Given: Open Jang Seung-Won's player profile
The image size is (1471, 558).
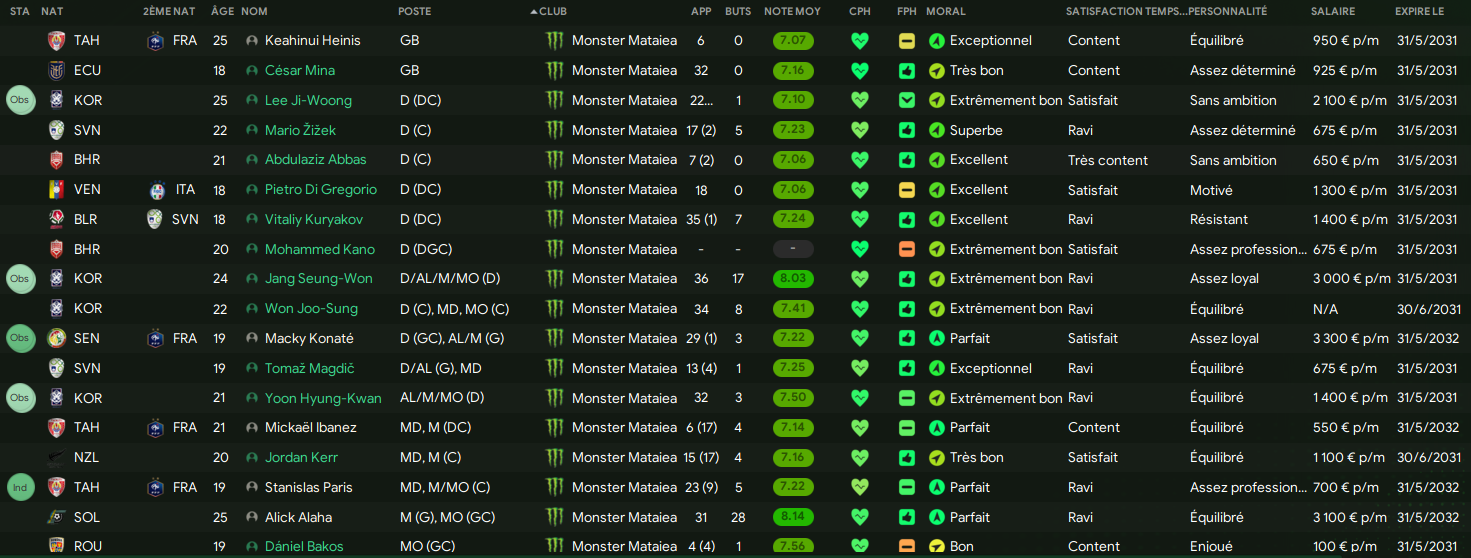Looking at the screenshot, I should pyautogui.click(x=318, y=279).
